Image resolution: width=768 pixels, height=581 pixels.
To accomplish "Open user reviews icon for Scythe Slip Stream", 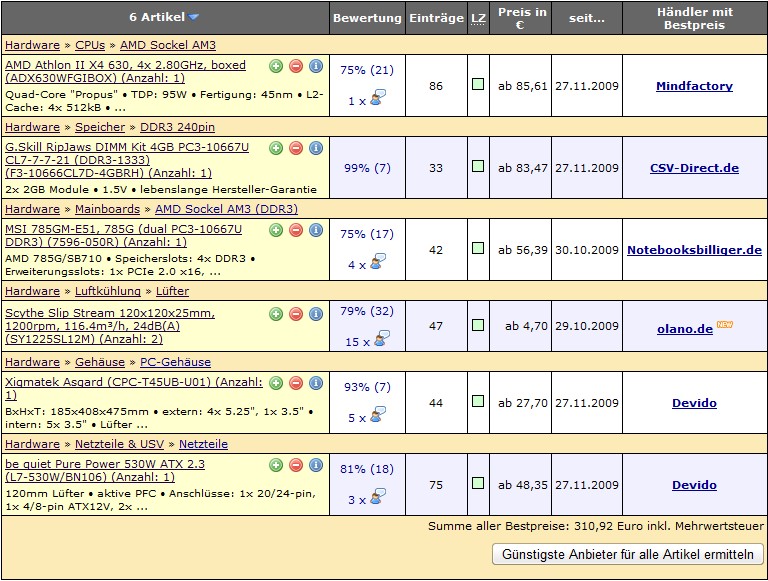I will (x=382, y=339).
